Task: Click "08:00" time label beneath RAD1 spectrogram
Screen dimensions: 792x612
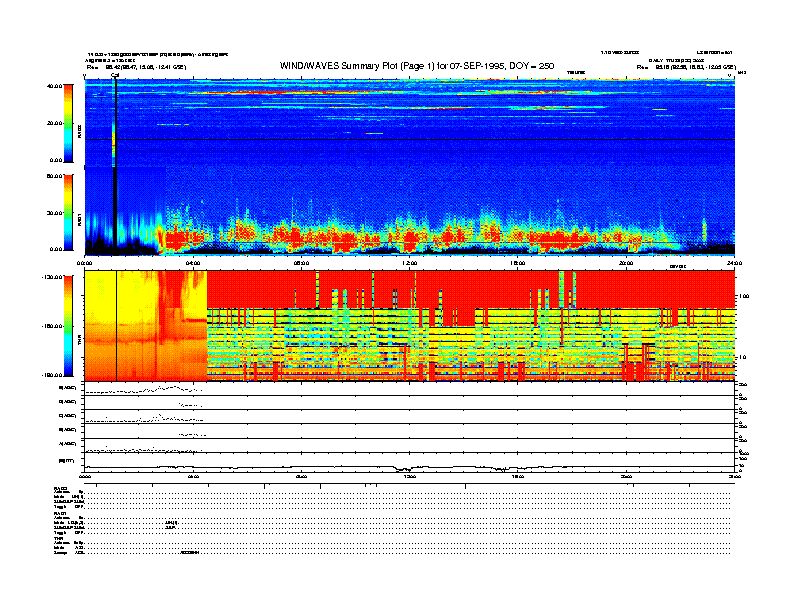Action: (x=302, y=263)
